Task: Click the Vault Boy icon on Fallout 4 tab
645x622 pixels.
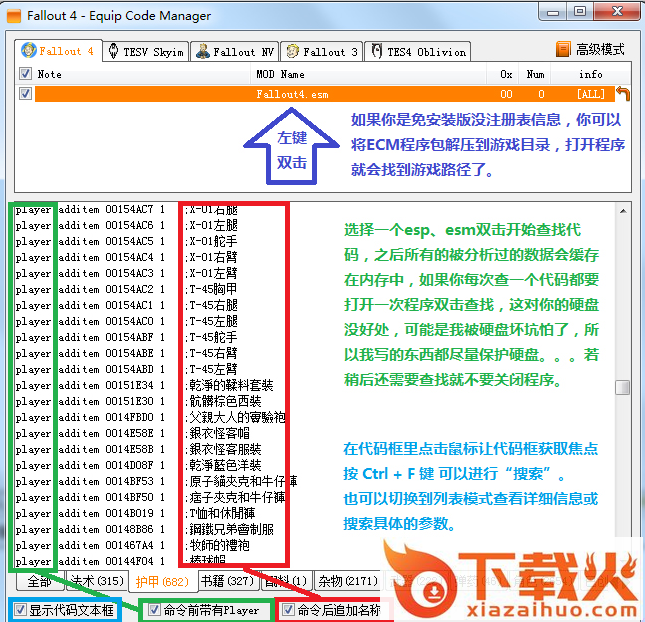Action: 28,51
